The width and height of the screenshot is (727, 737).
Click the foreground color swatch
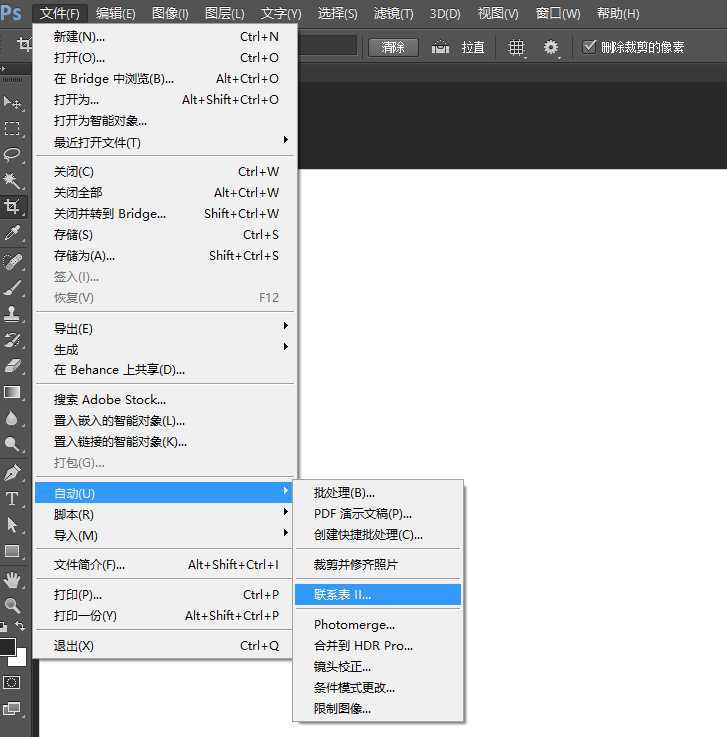(x=7, y=647)
